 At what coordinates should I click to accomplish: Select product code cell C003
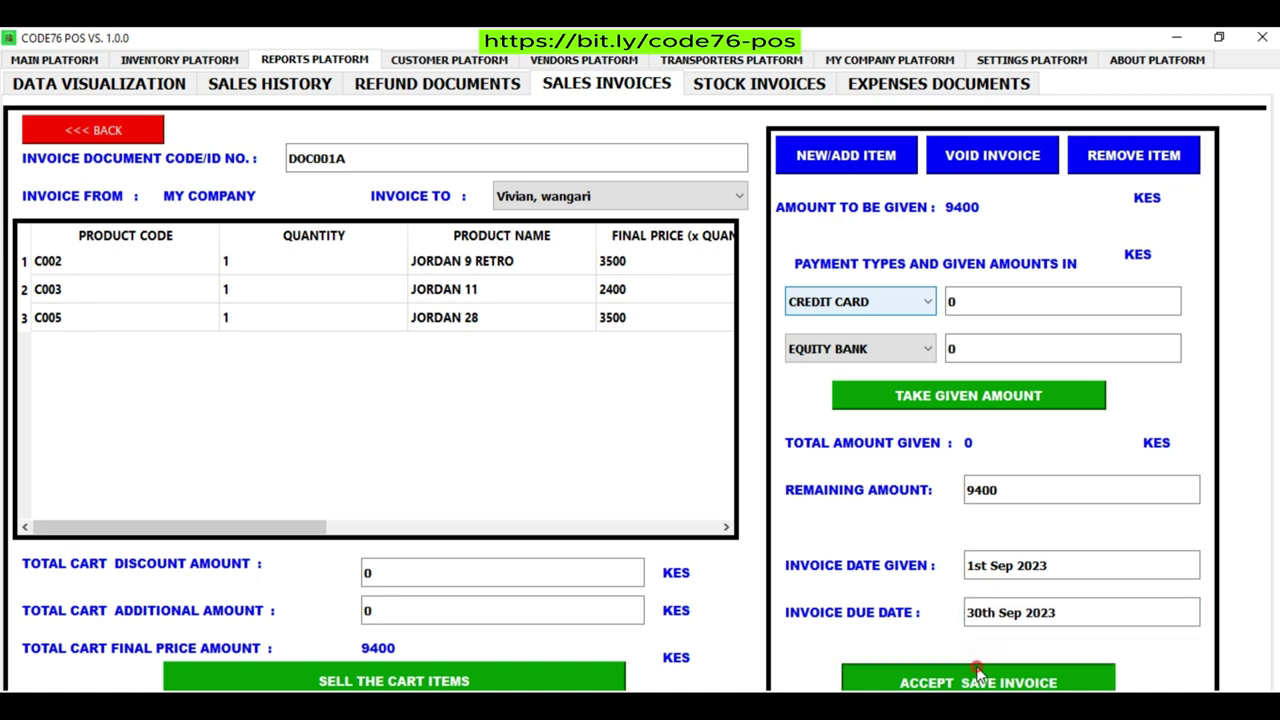pyautogui.click(x=126, y=289)
